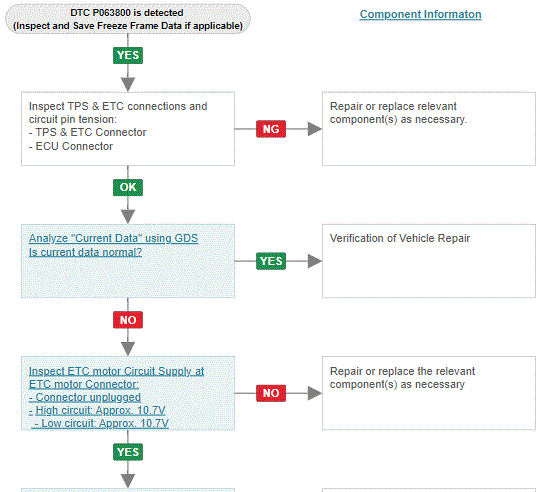Select the "Low circuit: Approx. 10.7V" link
Screen dimensions: 542x492
tap(100, 424)
